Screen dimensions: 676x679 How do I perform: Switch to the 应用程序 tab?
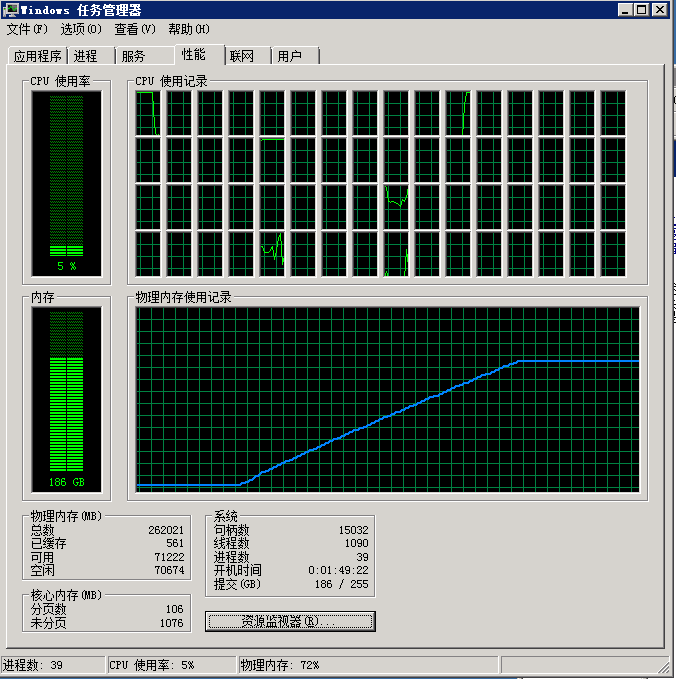38,56
